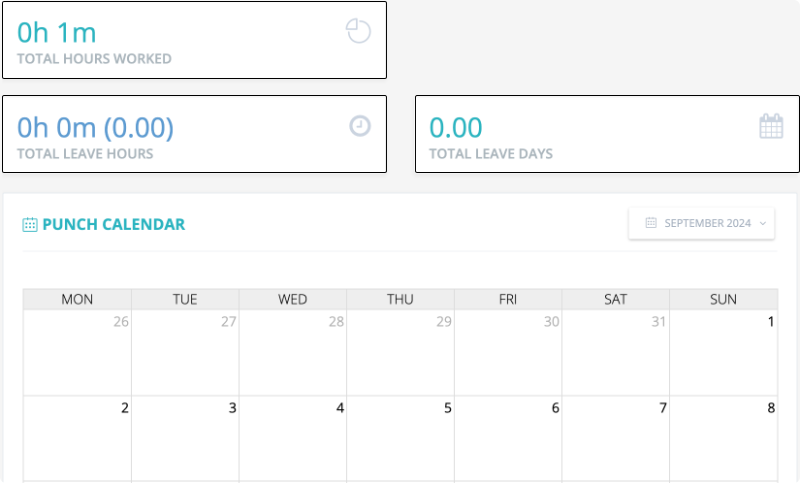
Task: Open the Total Leave Hours card
Action: pyautogui.click(x=194, y=134)
